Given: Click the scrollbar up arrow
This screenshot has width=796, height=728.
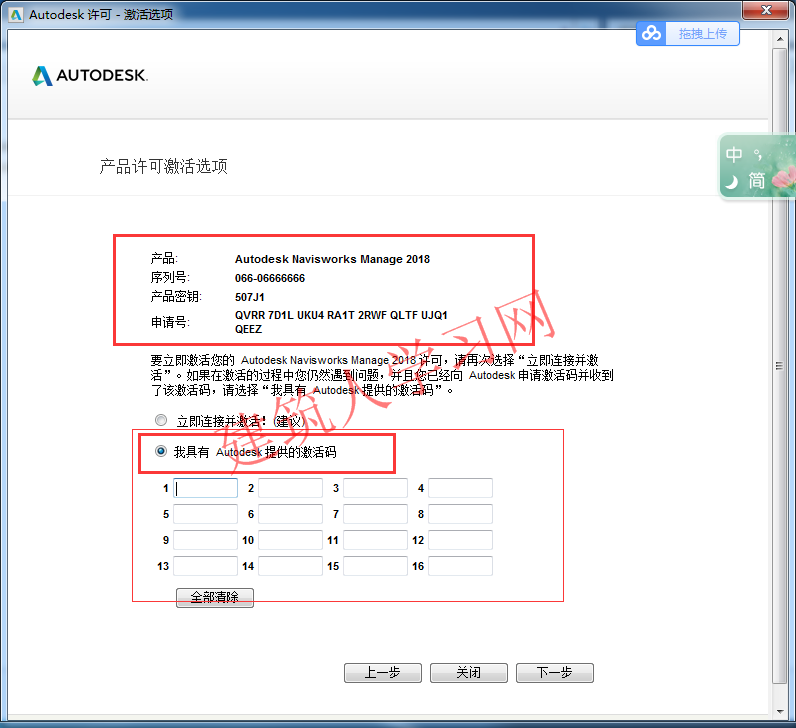Looking at the screenshot, I should click(x=780, y=39).
